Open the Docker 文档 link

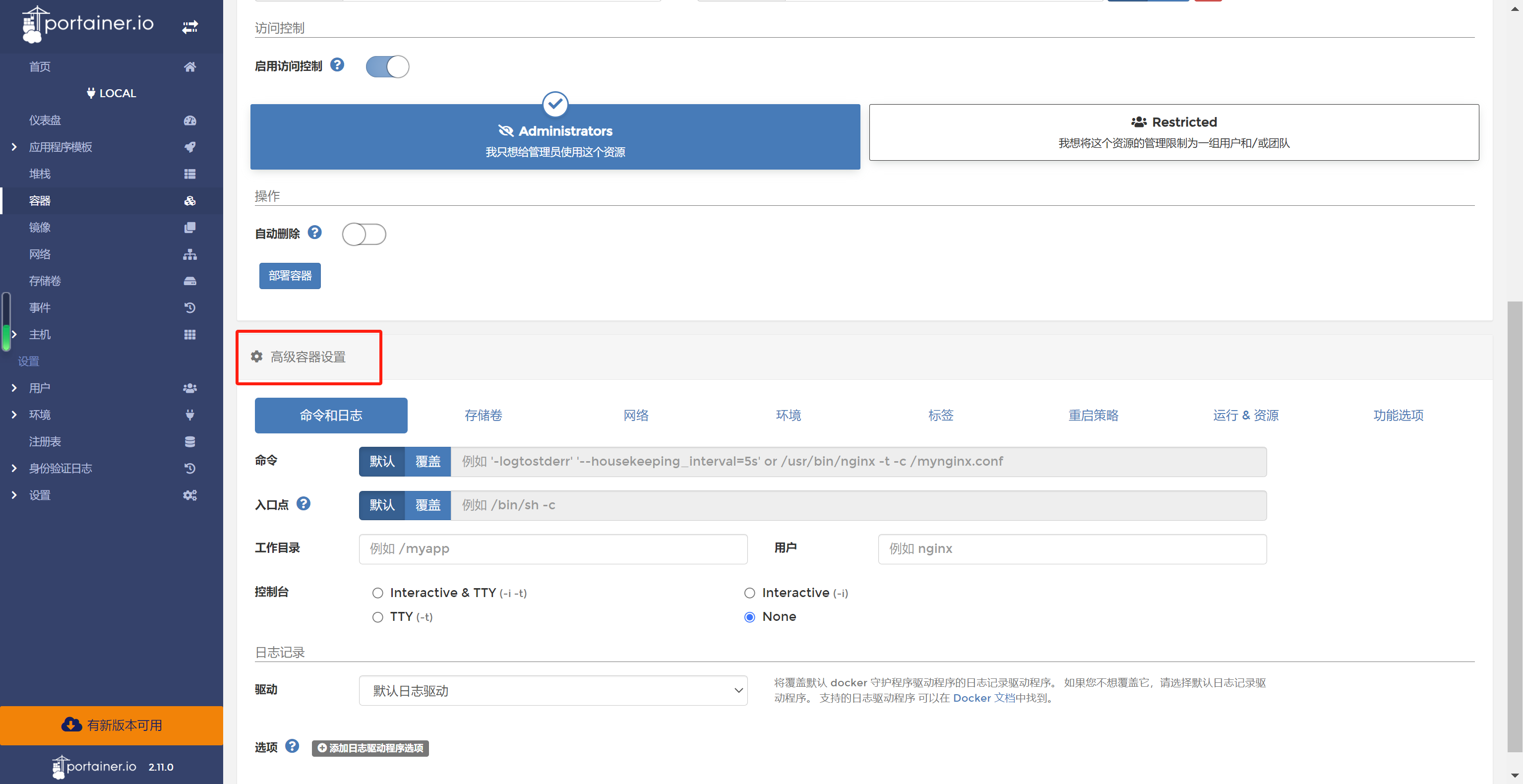coord(983,698)
